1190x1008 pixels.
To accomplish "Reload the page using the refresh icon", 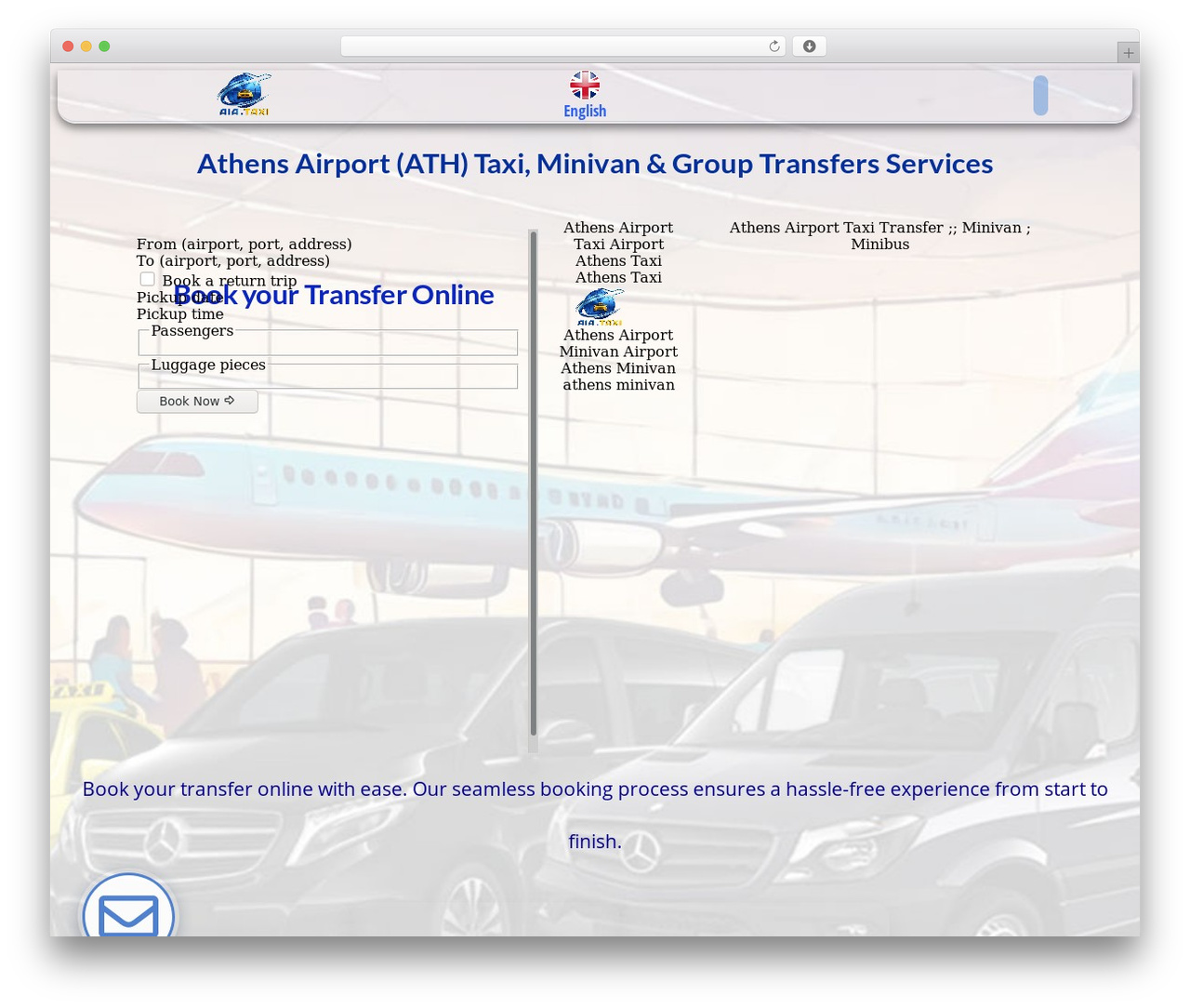I will coord(773,46).
